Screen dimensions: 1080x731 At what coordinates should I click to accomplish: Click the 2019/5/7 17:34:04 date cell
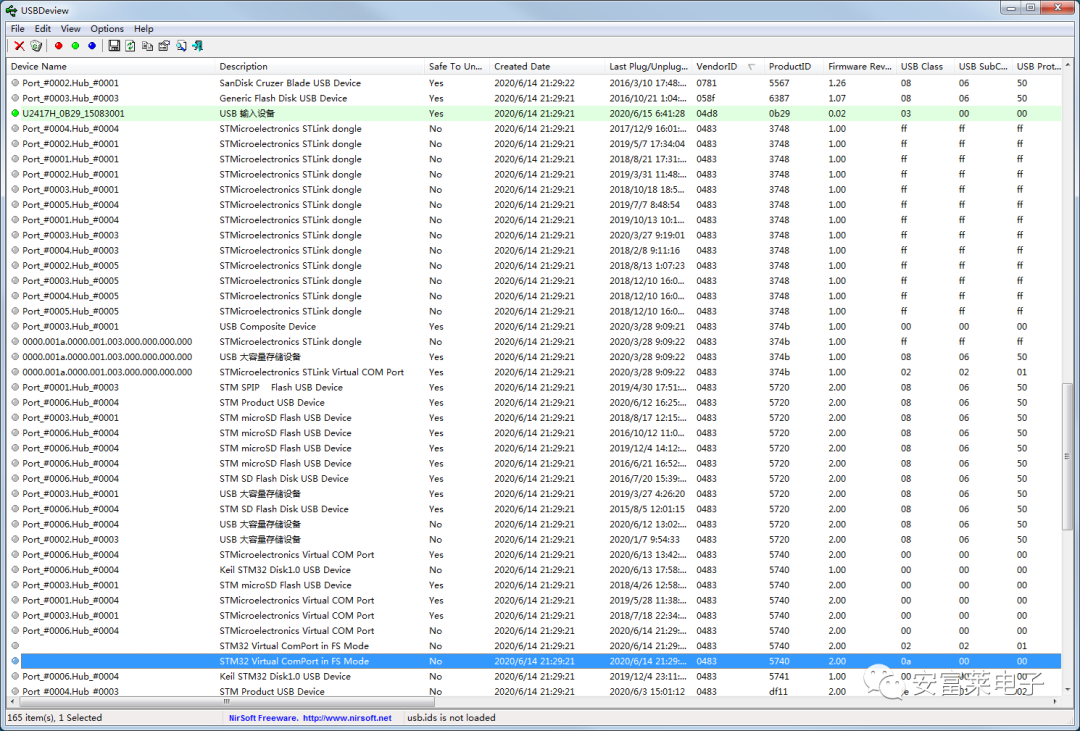(x=647, y=144)
